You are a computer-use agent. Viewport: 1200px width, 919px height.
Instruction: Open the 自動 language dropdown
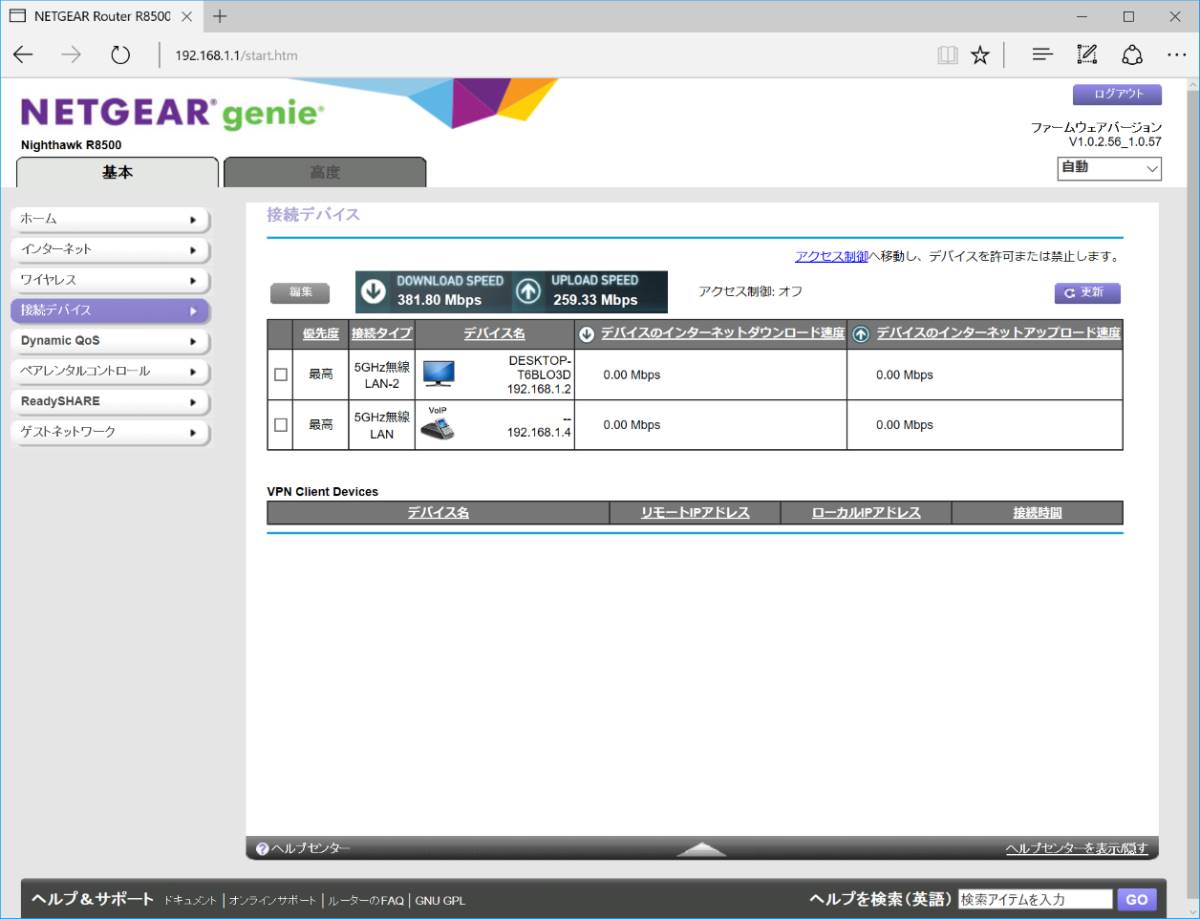coord(1109,168)
